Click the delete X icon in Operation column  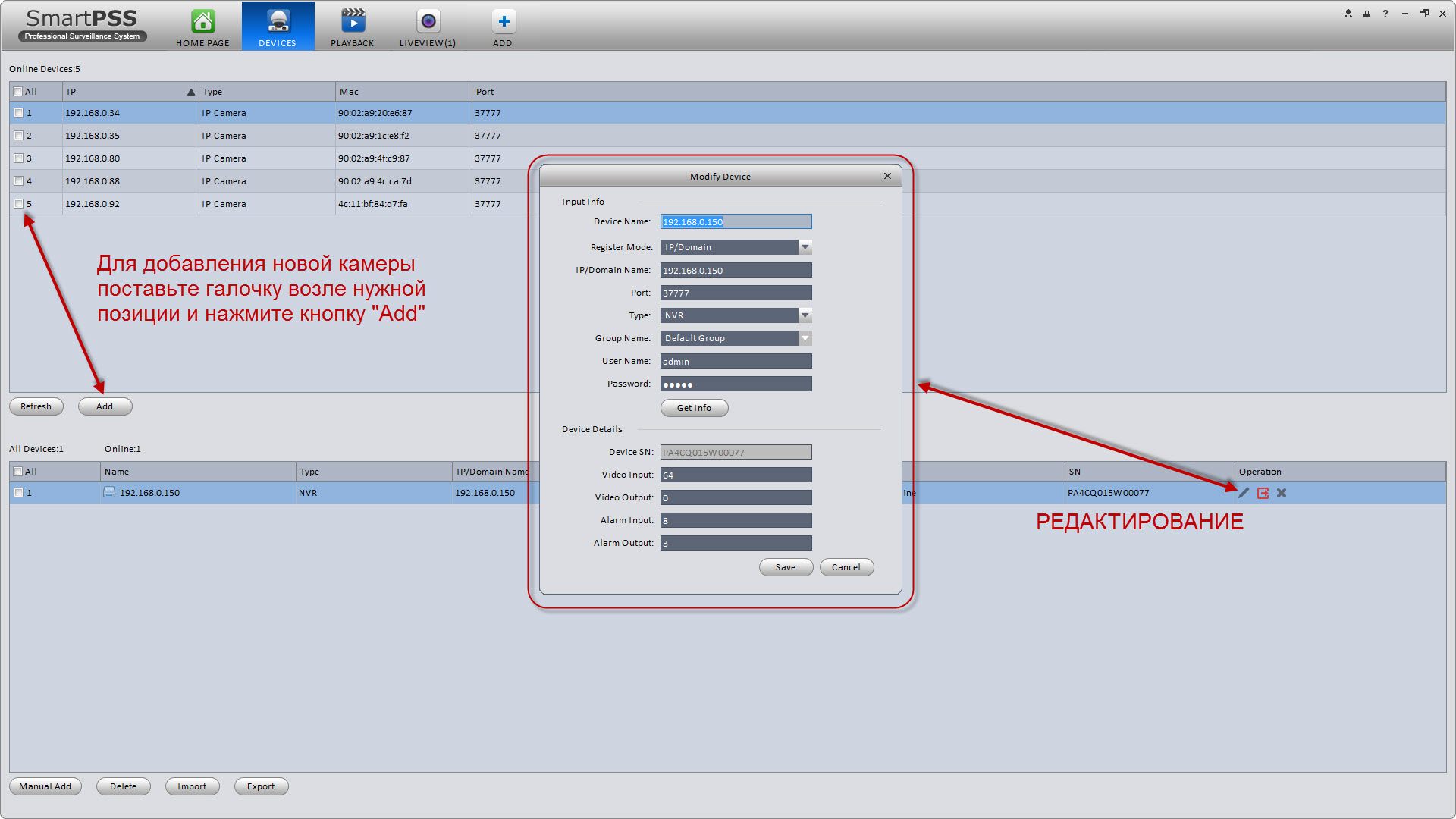point(1281,492)
